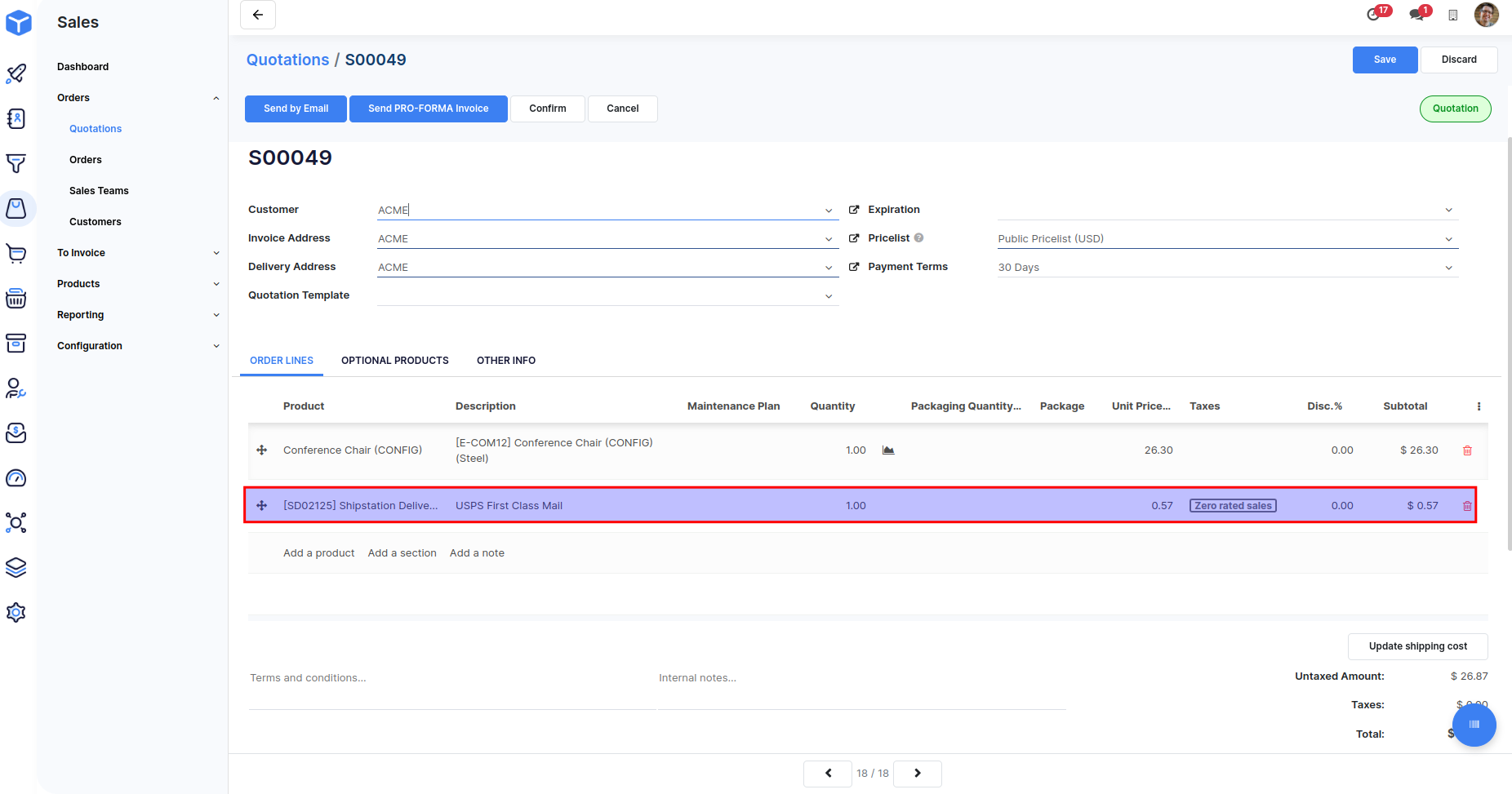Open forecast chart icon beside quantity

click(x=888, y=450)
